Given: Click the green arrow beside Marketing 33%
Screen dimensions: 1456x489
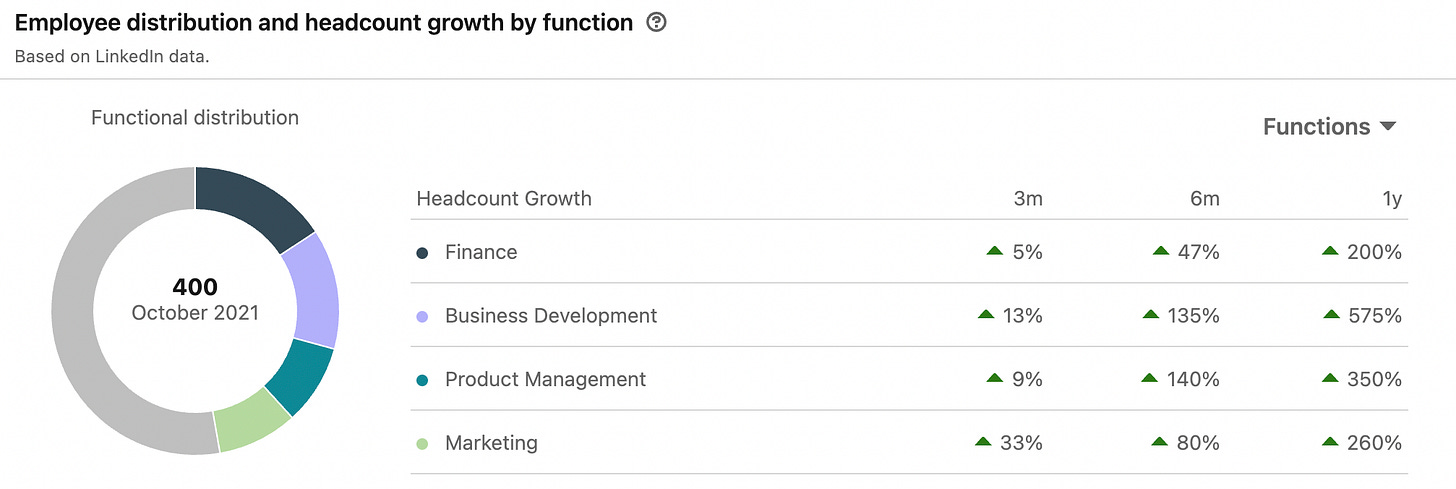Looking at the screenshot, I should click(983, 442).
